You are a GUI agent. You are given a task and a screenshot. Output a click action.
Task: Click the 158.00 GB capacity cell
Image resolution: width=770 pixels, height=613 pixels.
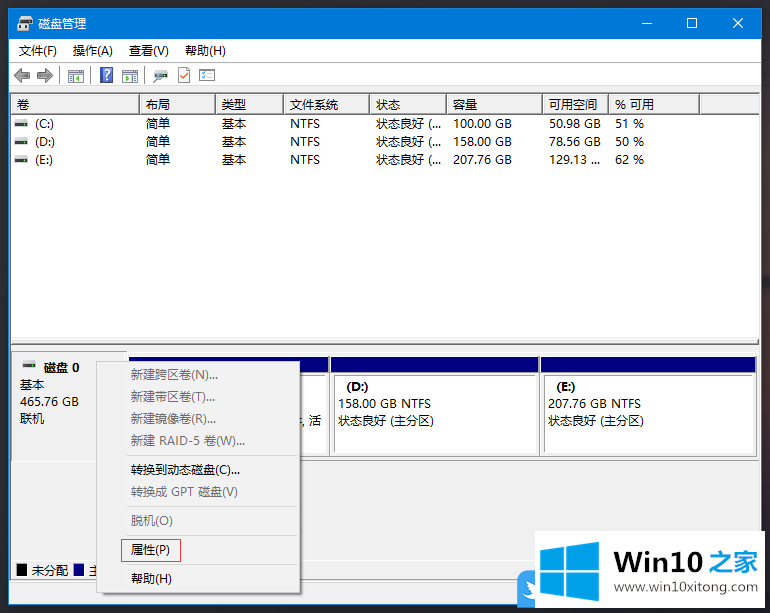[x=482, y=142]
